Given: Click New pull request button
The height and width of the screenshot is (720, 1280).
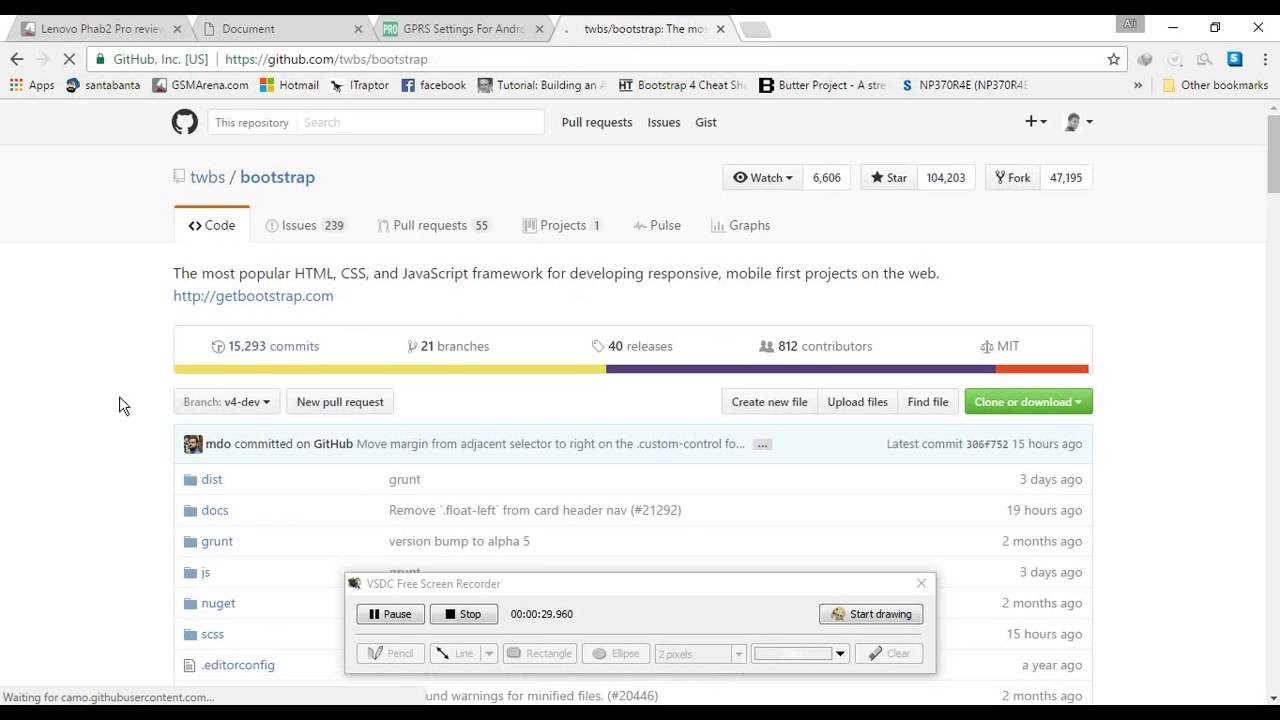Looking at the screenshot, I should [340, 402].
